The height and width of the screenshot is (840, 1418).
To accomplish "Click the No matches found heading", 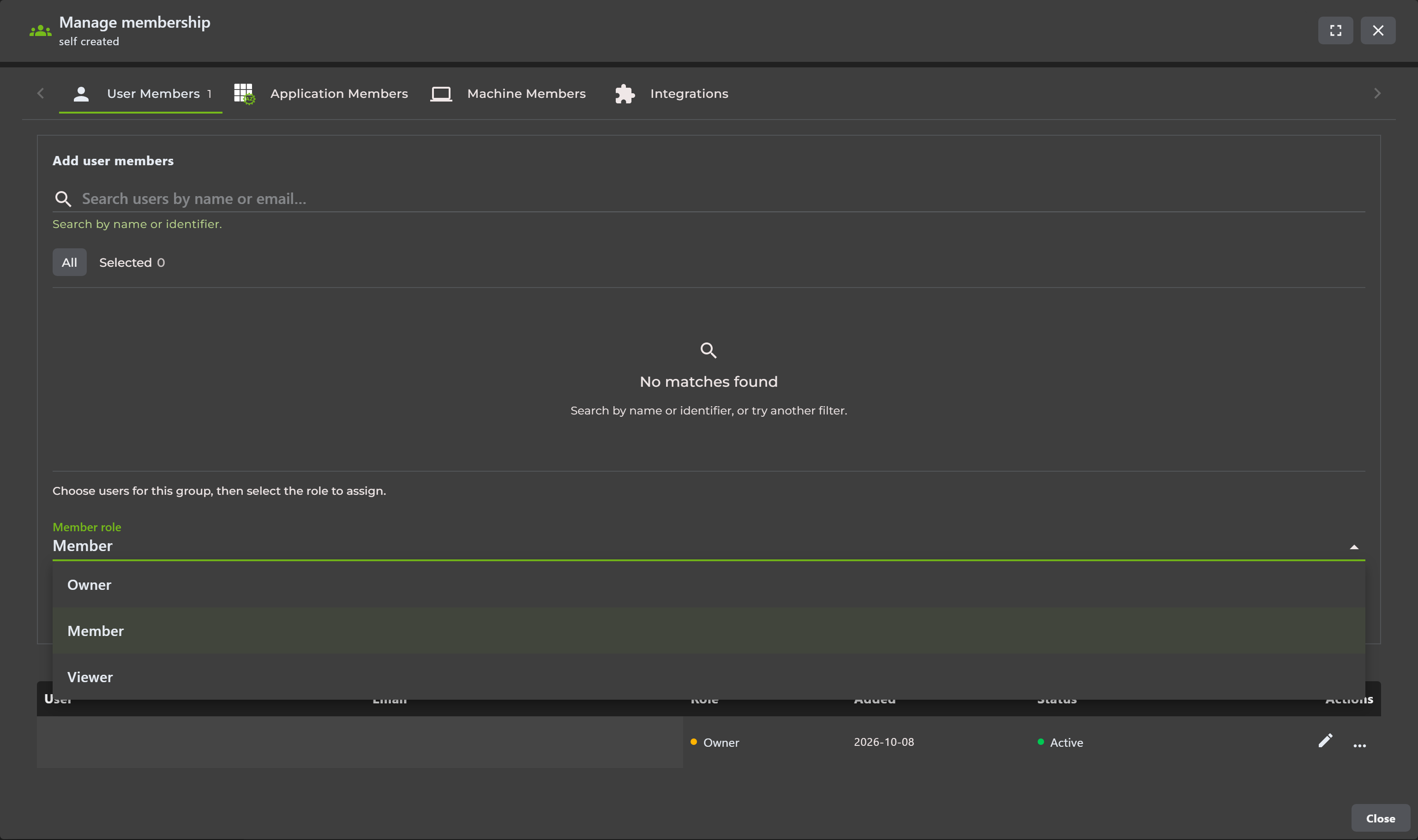I will [709, 382].
